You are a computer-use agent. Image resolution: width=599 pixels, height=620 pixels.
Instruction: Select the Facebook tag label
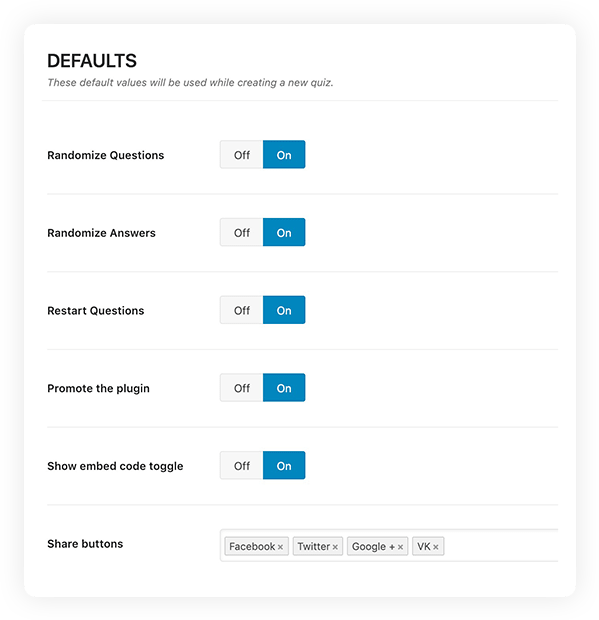[252, 546]
